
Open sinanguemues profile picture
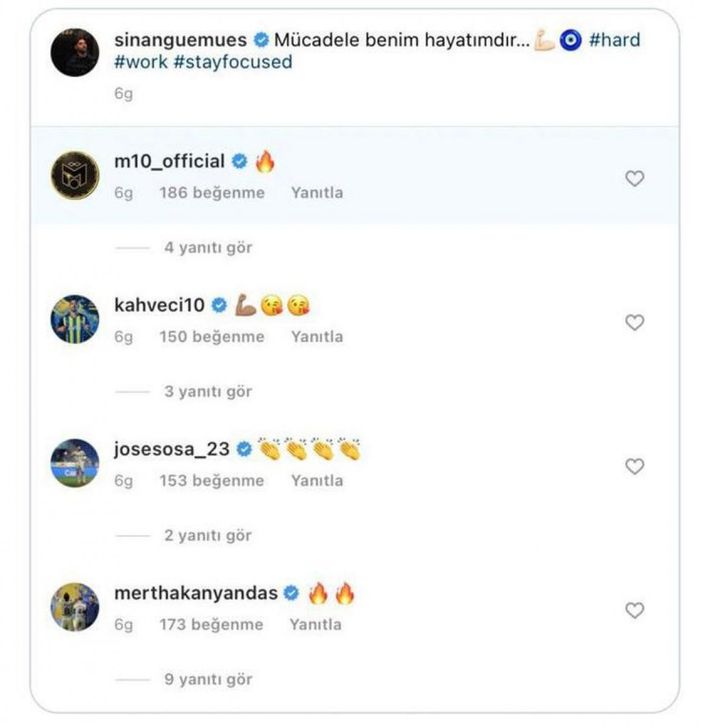pyautogui.click(x=75, y=53)
